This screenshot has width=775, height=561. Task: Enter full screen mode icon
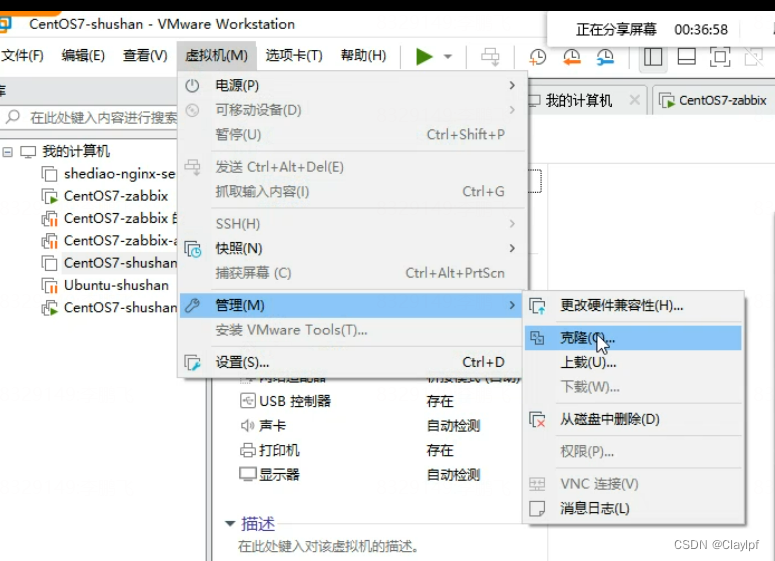(720, 57)
